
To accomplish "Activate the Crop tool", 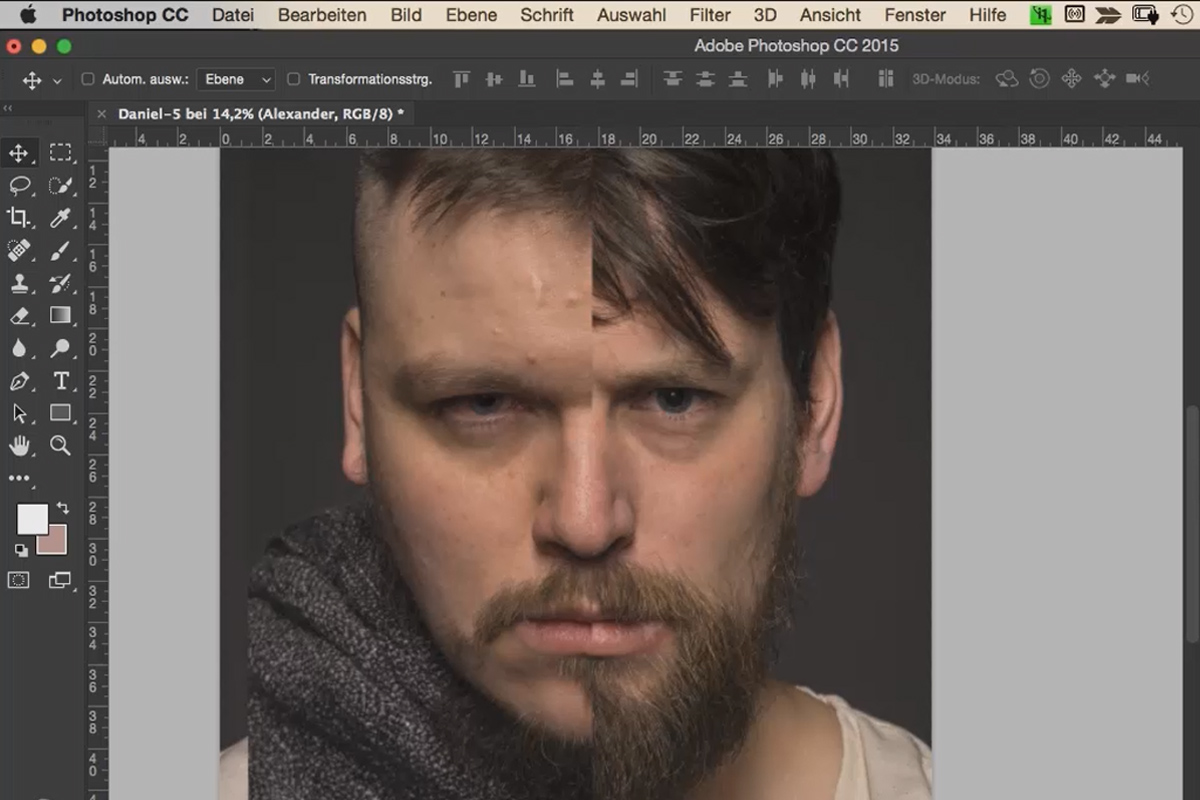I will click(22, 217).
